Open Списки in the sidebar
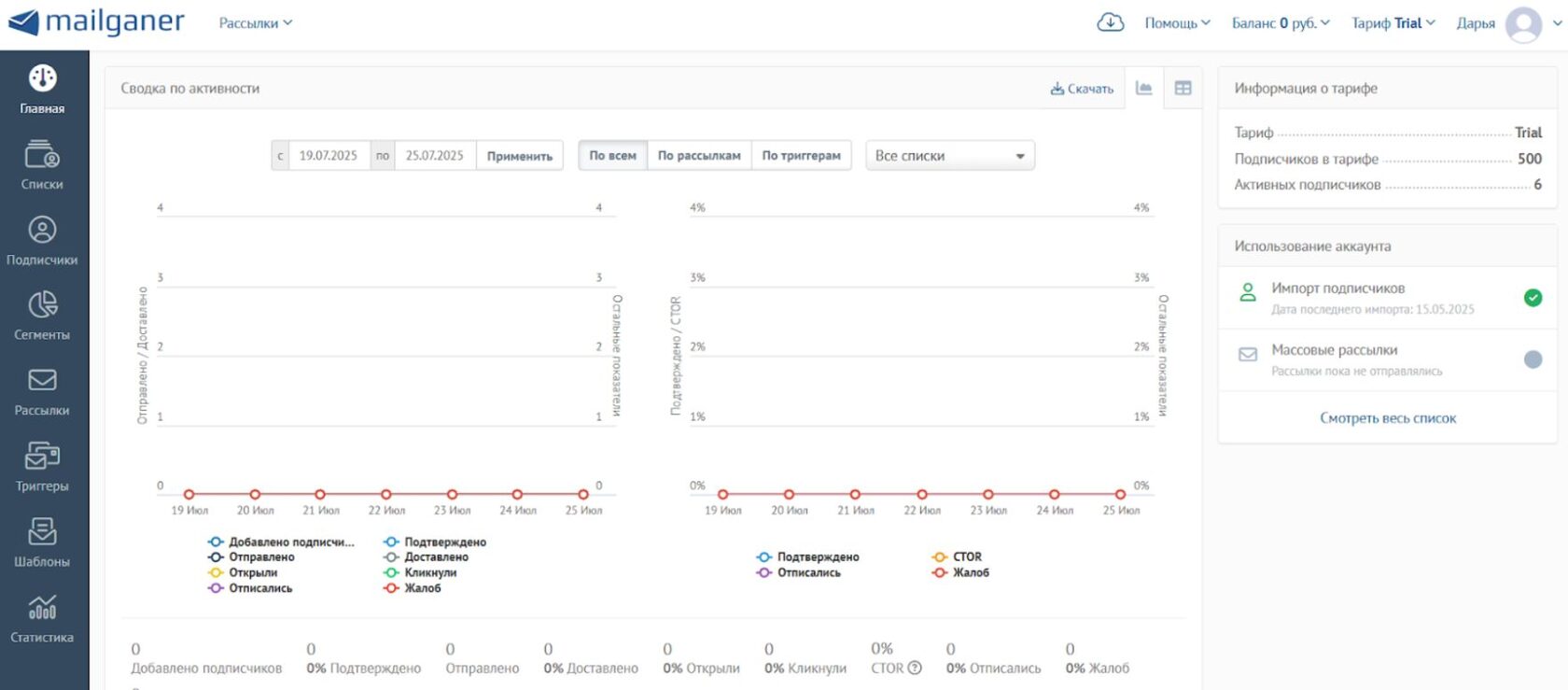This screenshot has height=690, width=1568. tap(42, 155)
